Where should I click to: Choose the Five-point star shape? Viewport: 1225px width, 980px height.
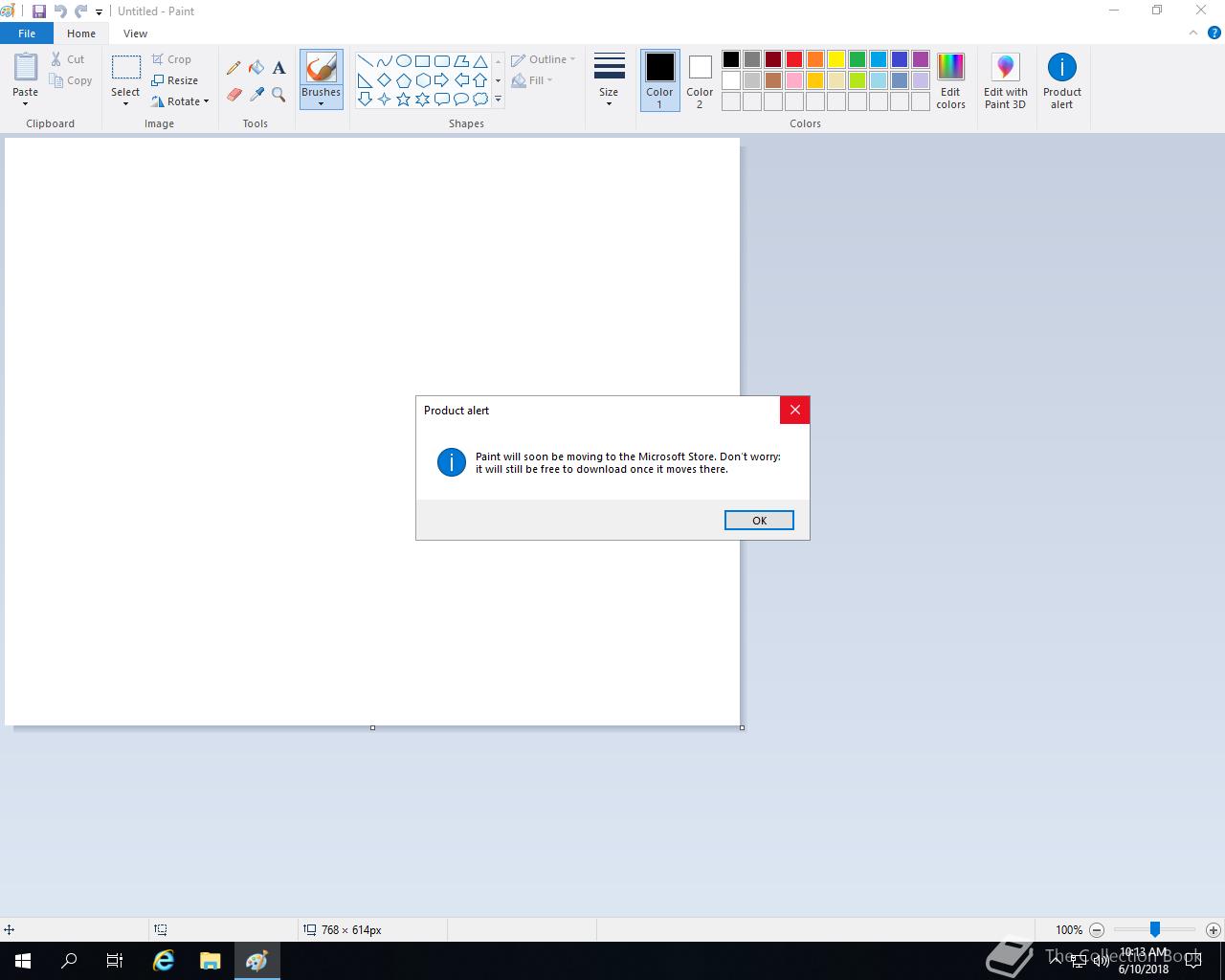pos(403,99)
